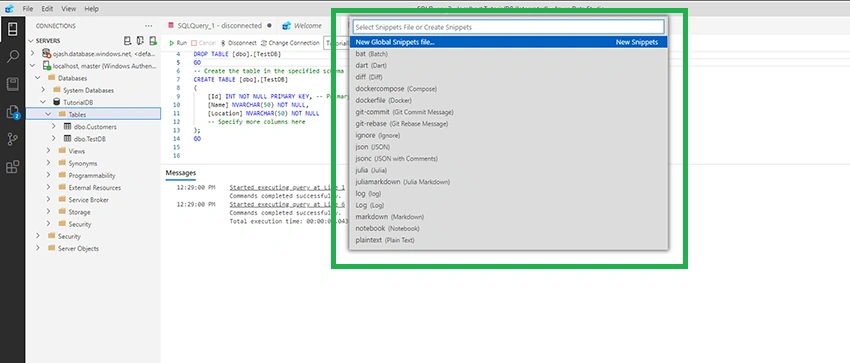
Task: Open the Explorer view with badge 2
Action: point(12,112)
